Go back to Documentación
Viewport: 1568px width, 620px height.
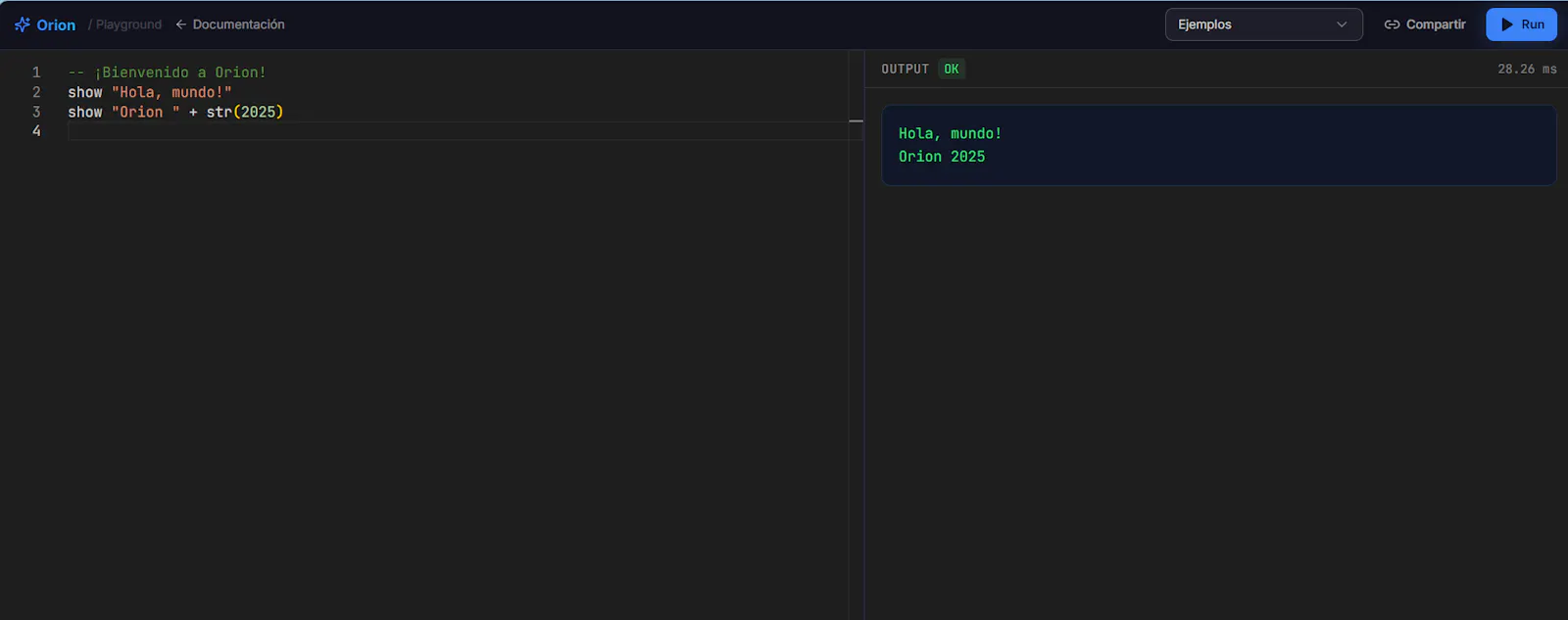pos(230,24)
